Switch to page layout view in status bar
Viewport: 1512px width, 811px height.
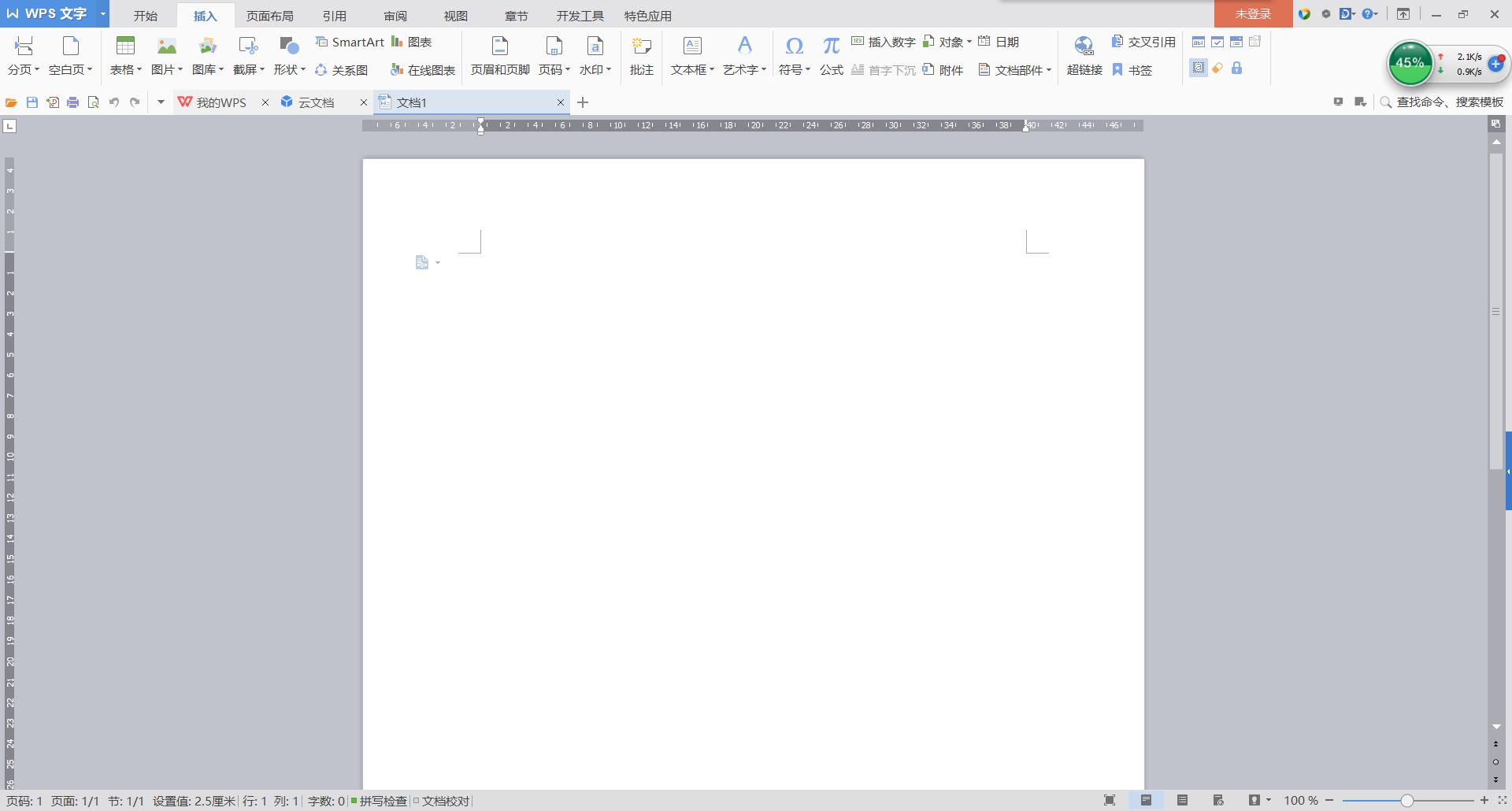pos(1146,801)
